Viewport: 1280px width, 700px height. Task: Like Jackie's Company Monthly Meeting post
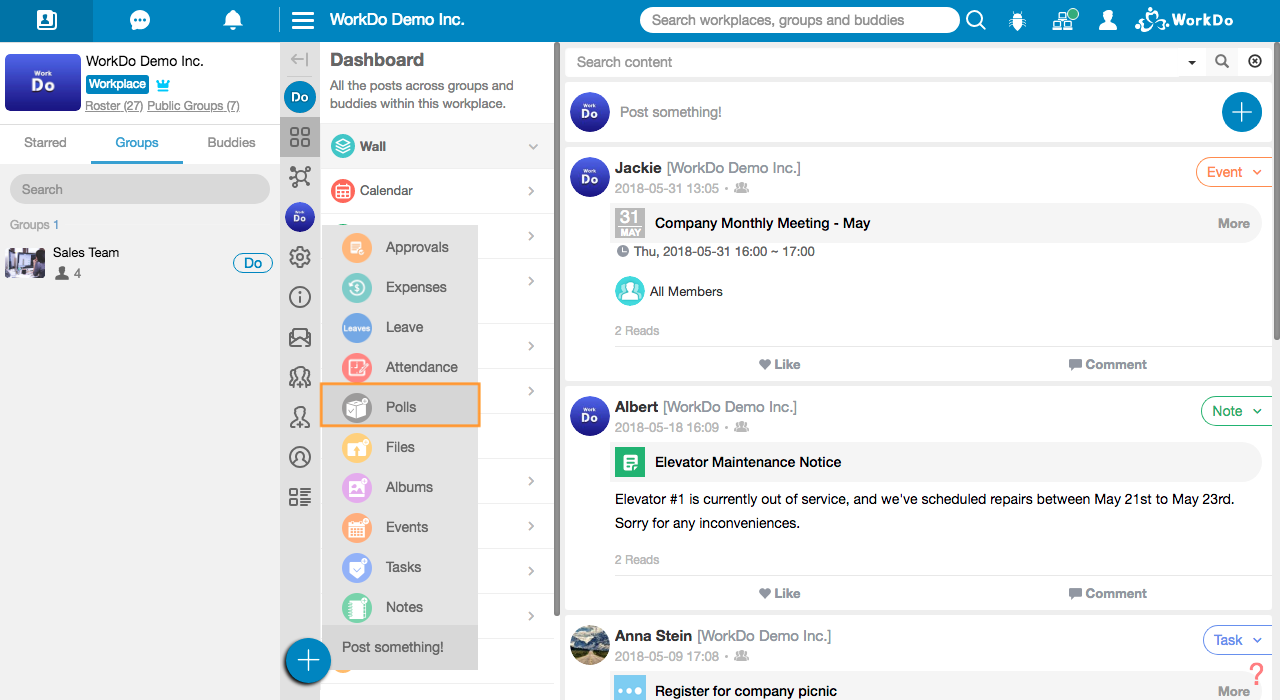780,365
